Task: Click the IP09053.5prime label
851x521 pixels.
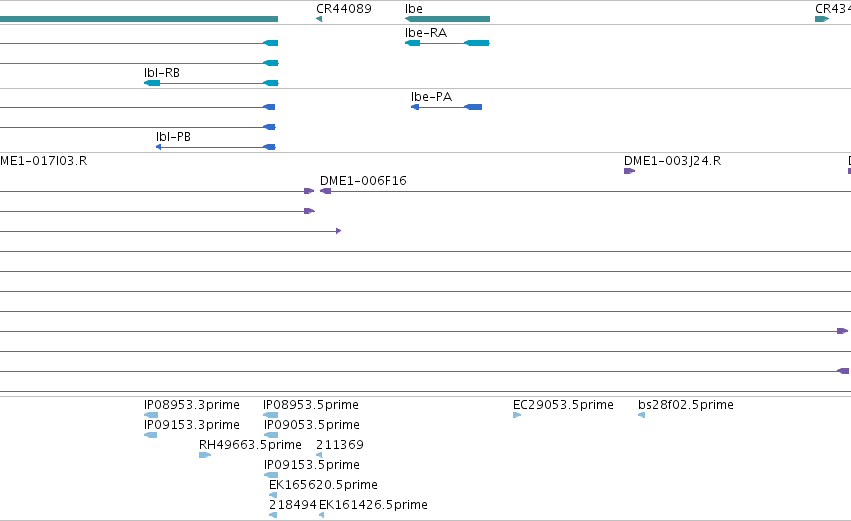Action: pos(312,424)
